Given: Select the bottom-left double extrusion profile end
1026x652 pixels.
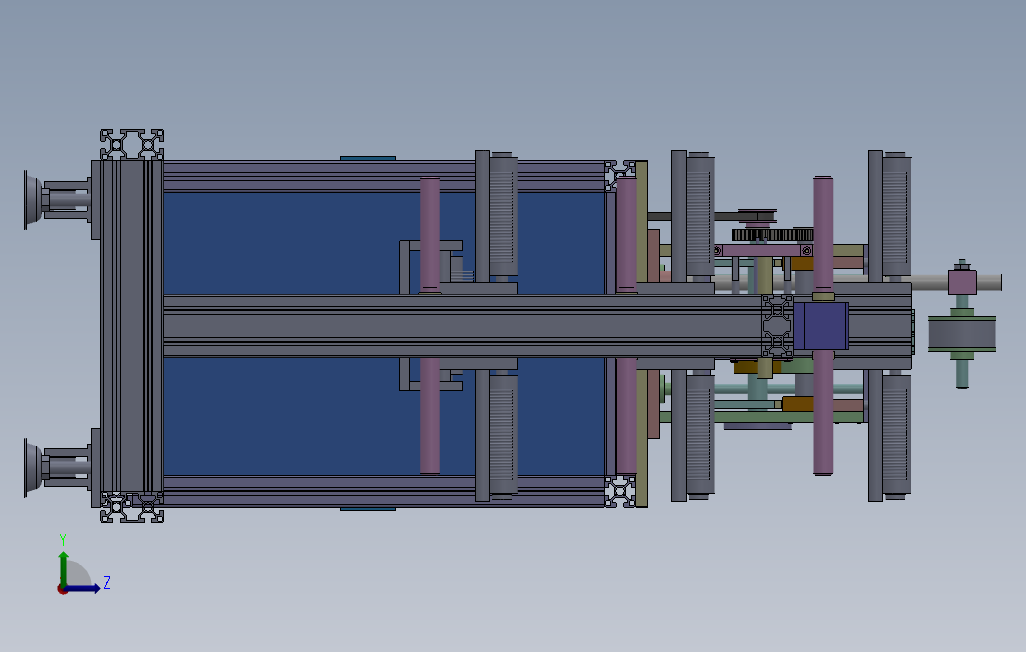Looking at the screenshot, I should [x=132, y=508].
